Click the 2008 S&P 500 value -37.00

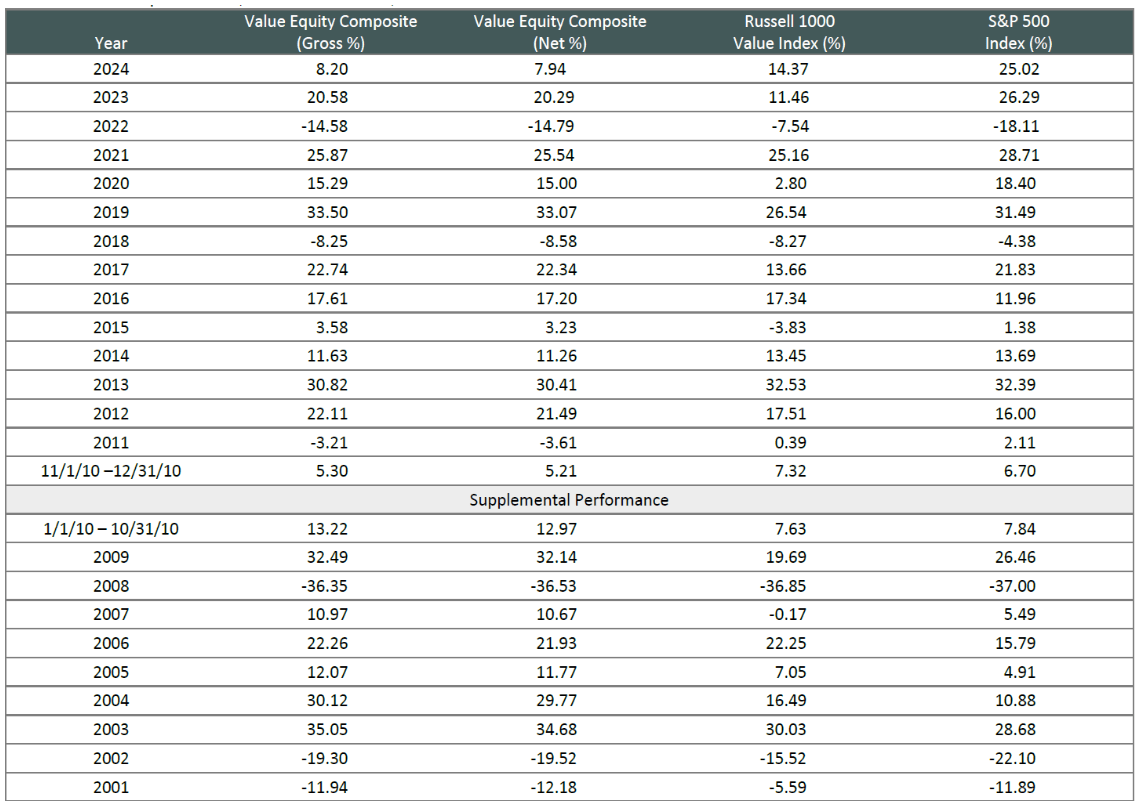1013,586
